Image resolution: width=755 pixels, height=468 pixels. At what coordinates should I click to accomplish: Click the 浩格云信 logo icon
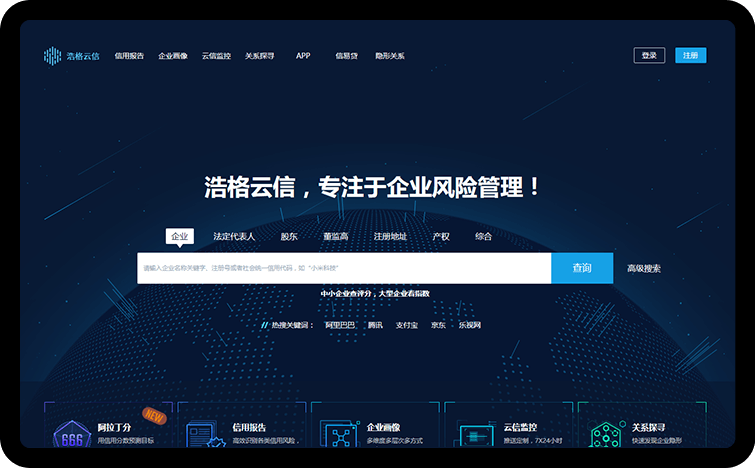pyautogui.click(x=52, y=56)
